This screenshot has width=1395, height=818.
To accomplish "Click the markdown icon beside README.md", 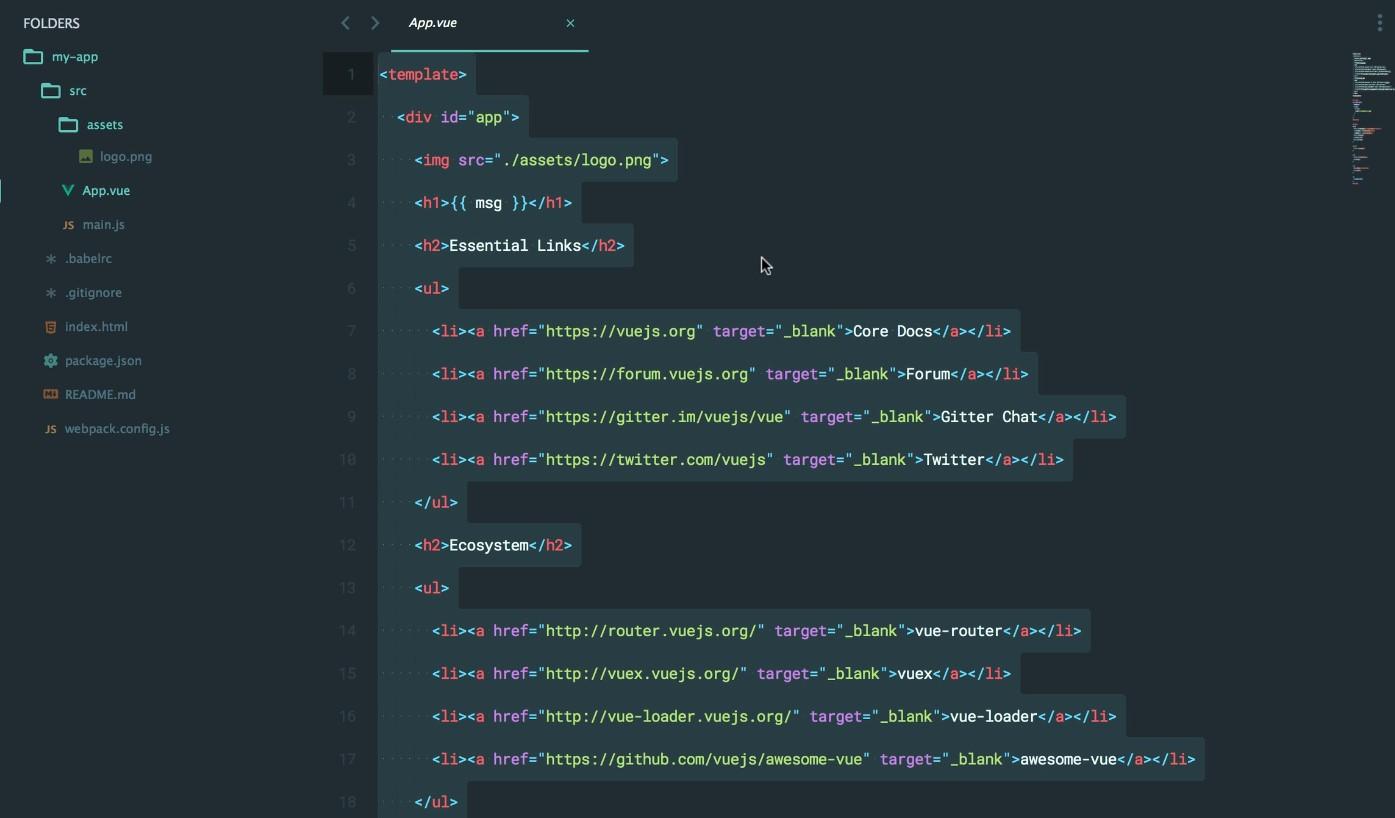I will point(51,394).
